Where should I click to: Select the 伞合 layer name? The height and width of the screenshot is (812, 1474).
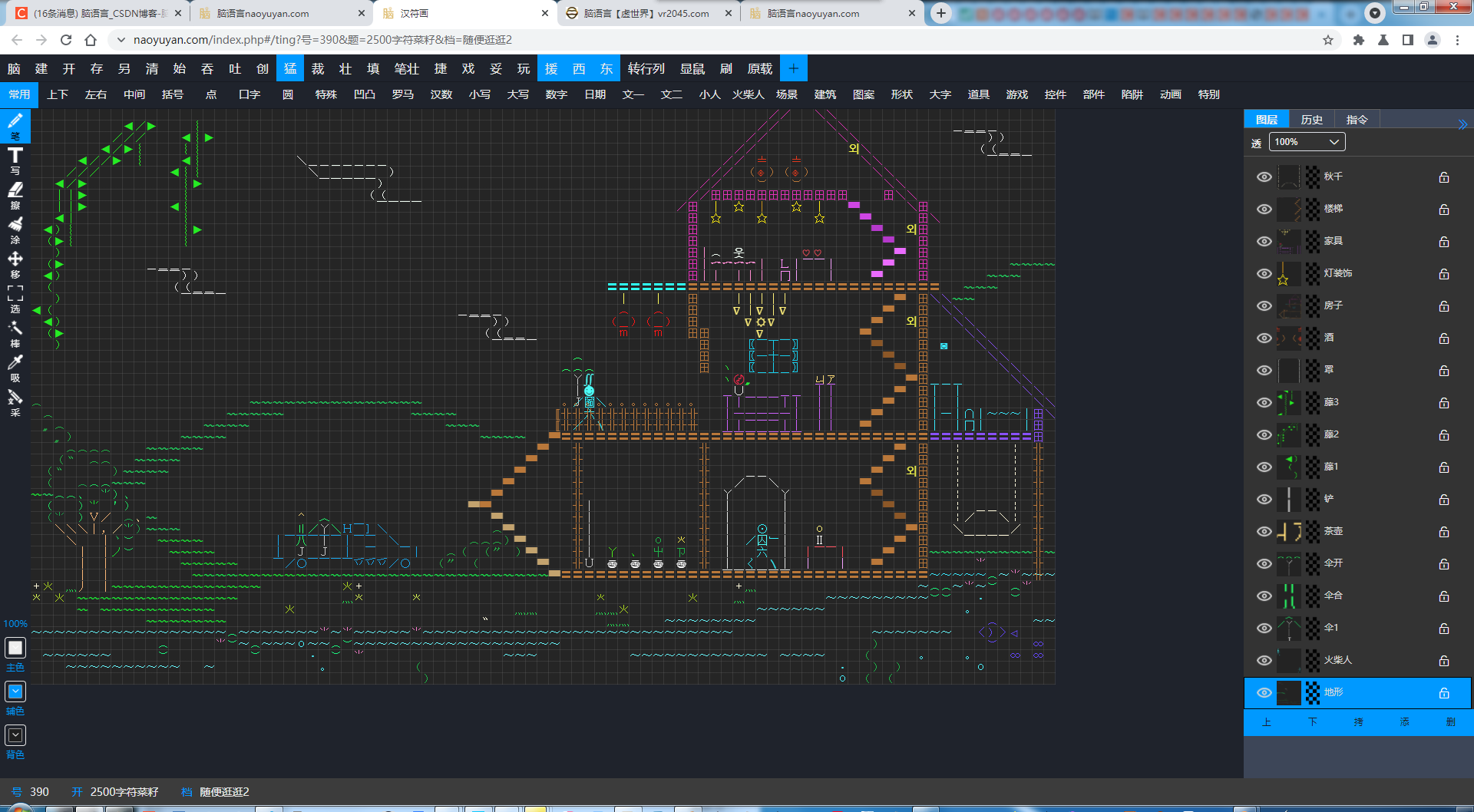(1334, 596)
